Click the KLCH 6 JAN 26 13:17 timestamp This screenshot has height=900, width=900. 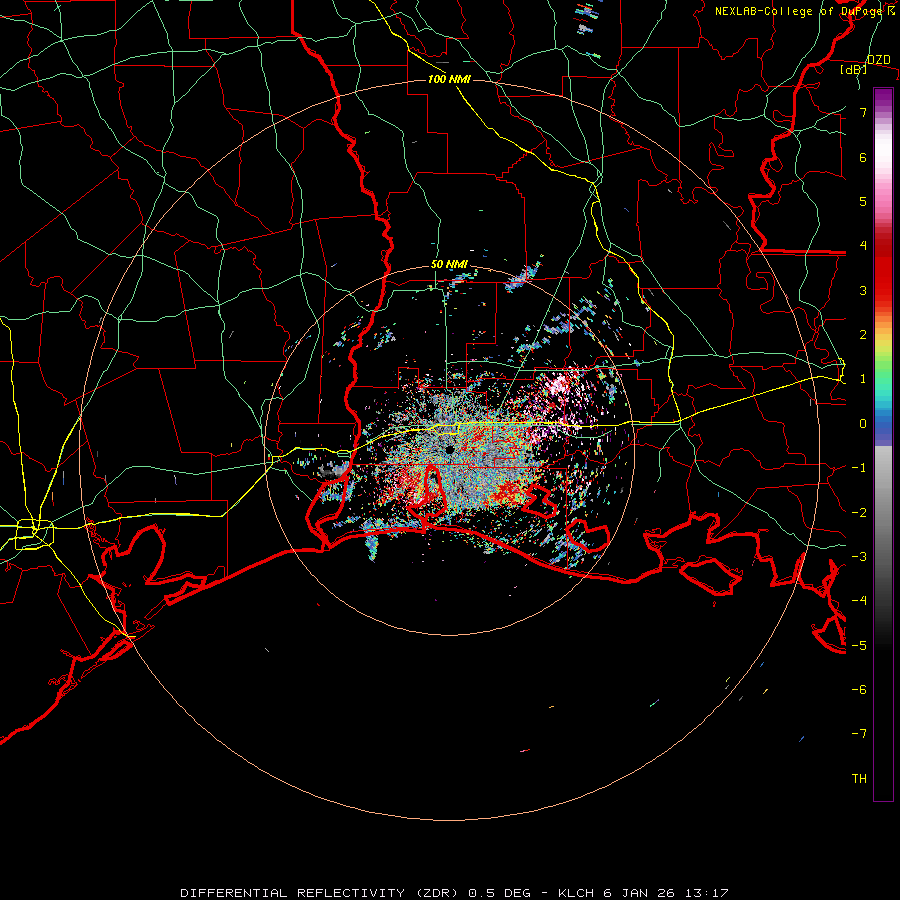pyautogui.click(x=643, y=893)
